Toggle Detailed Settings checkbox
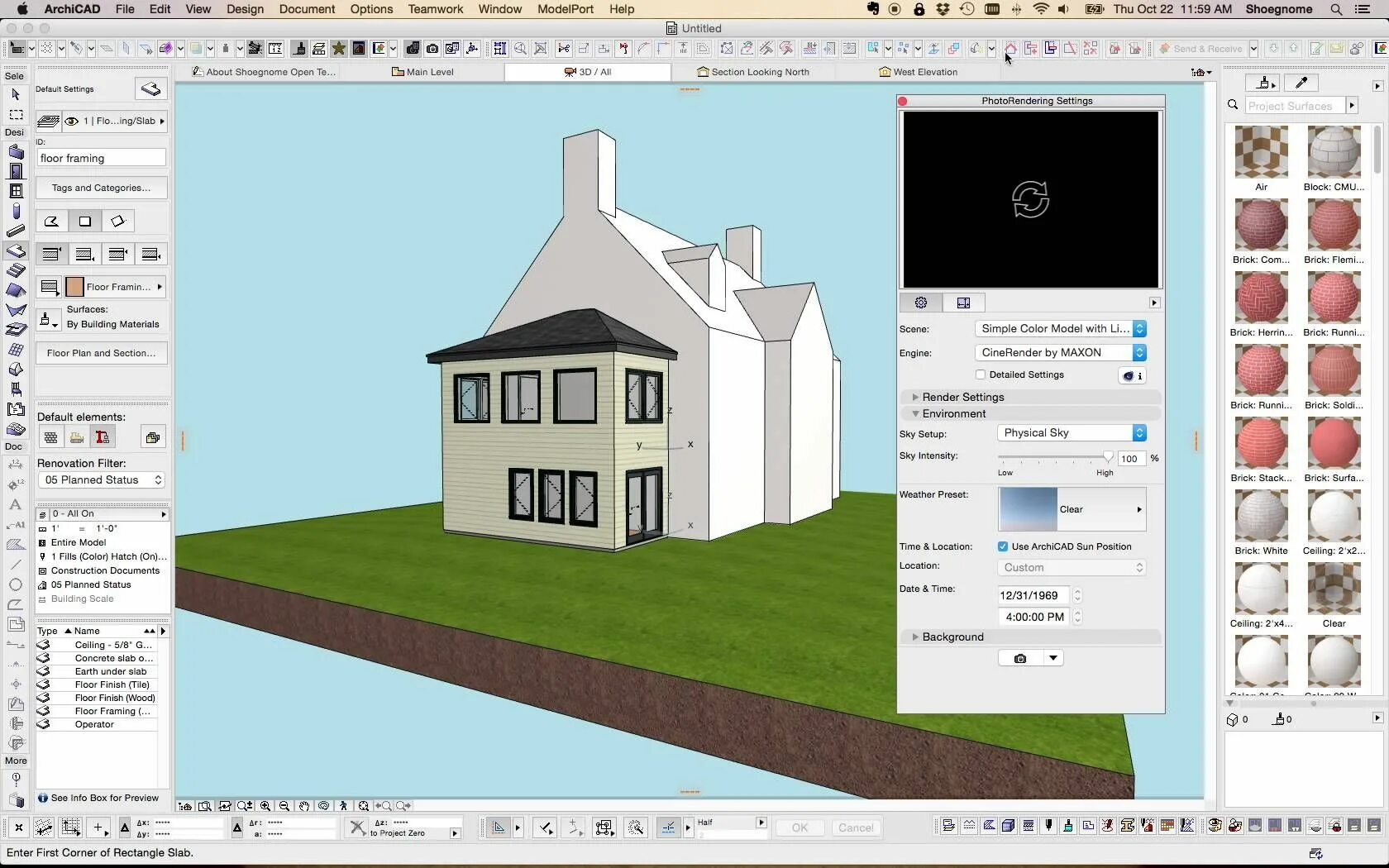The image size is (1389, 868). pyautogui.click(x=981, y=374)
